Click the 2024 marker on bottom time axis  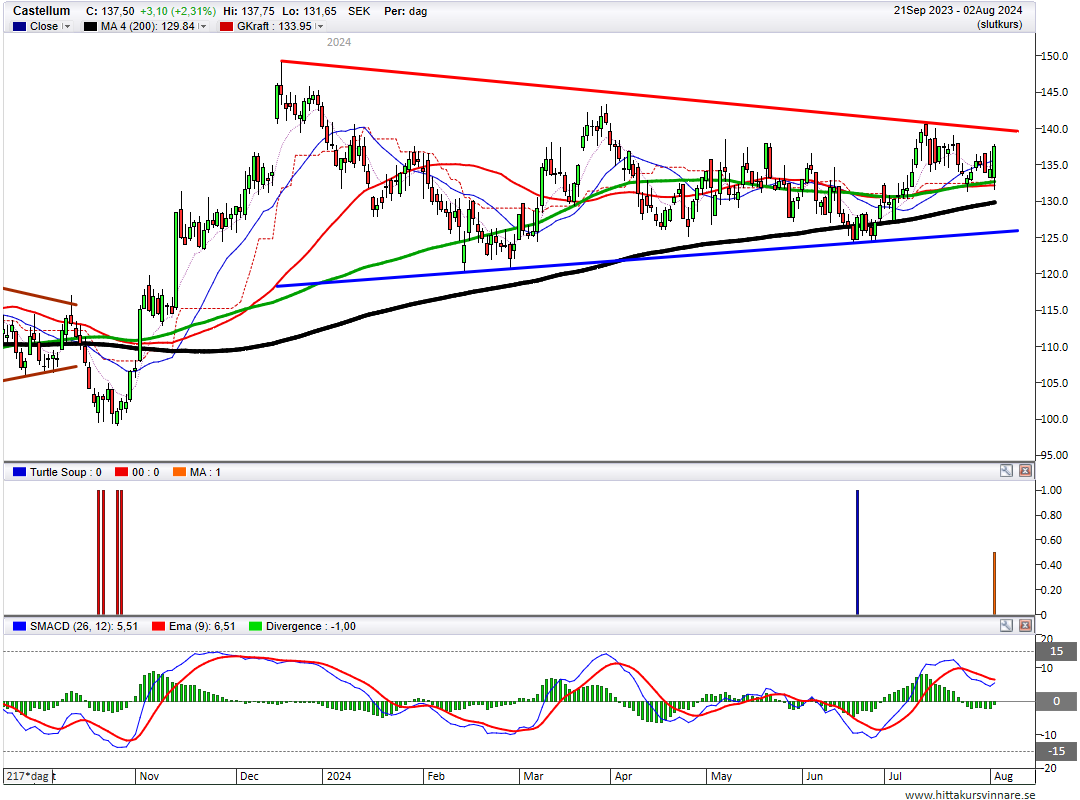pyautogui.click(x=339, y=776)
